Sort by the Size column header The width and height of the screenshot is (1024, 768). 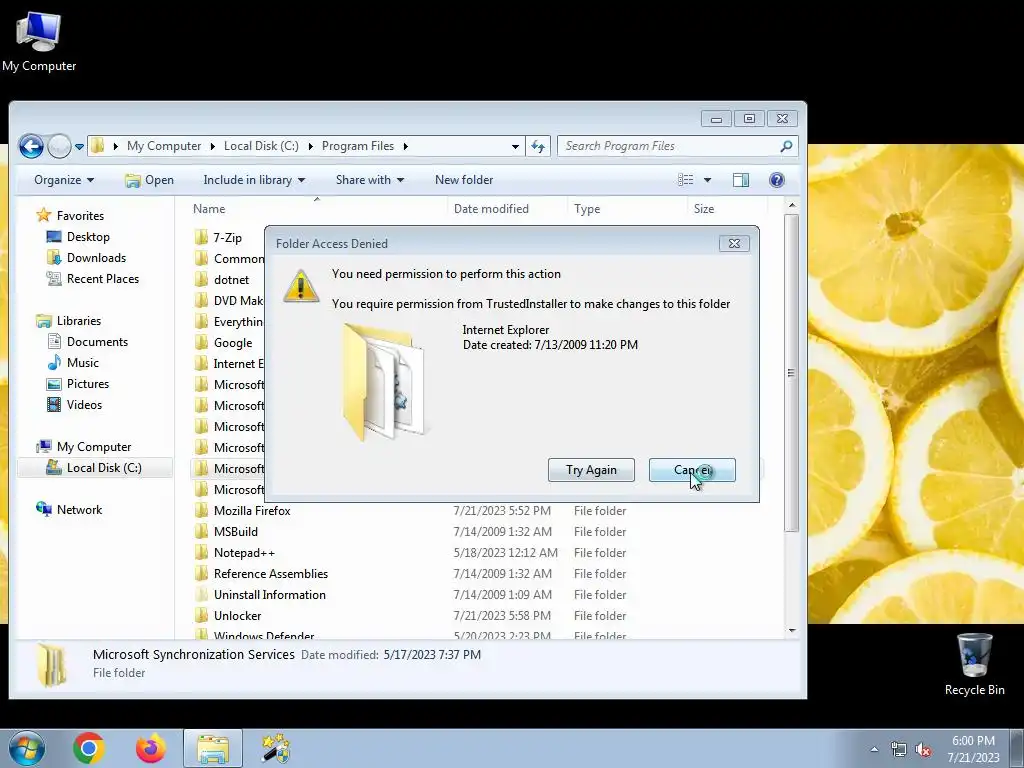(x=727, y=209)
